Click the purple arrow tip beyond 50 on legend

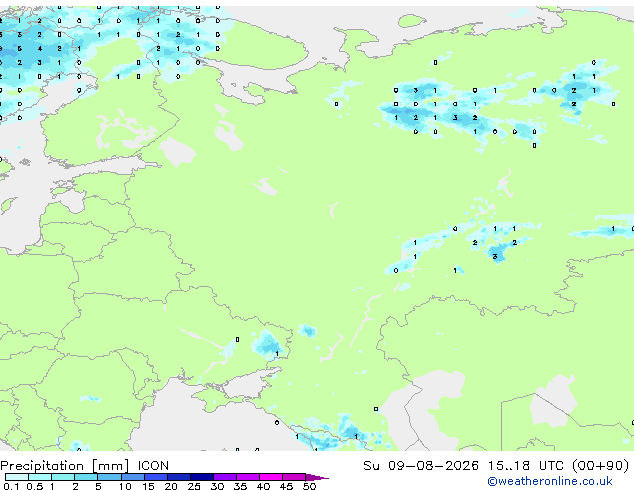pos(317,477)
